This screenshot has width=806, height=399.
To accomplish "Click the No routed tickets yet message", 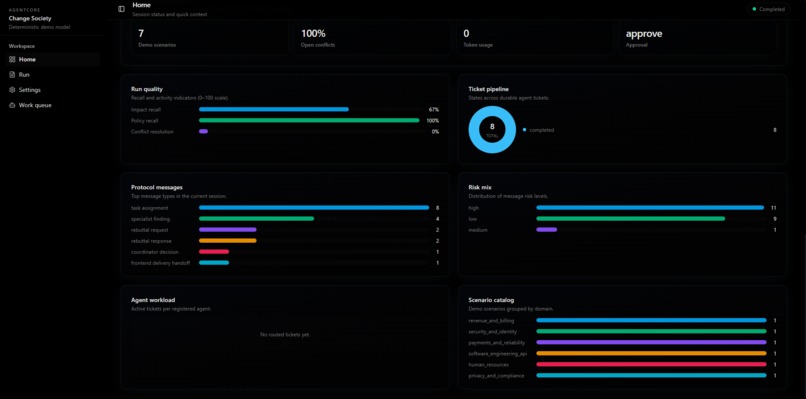I will tap(285, 335).
